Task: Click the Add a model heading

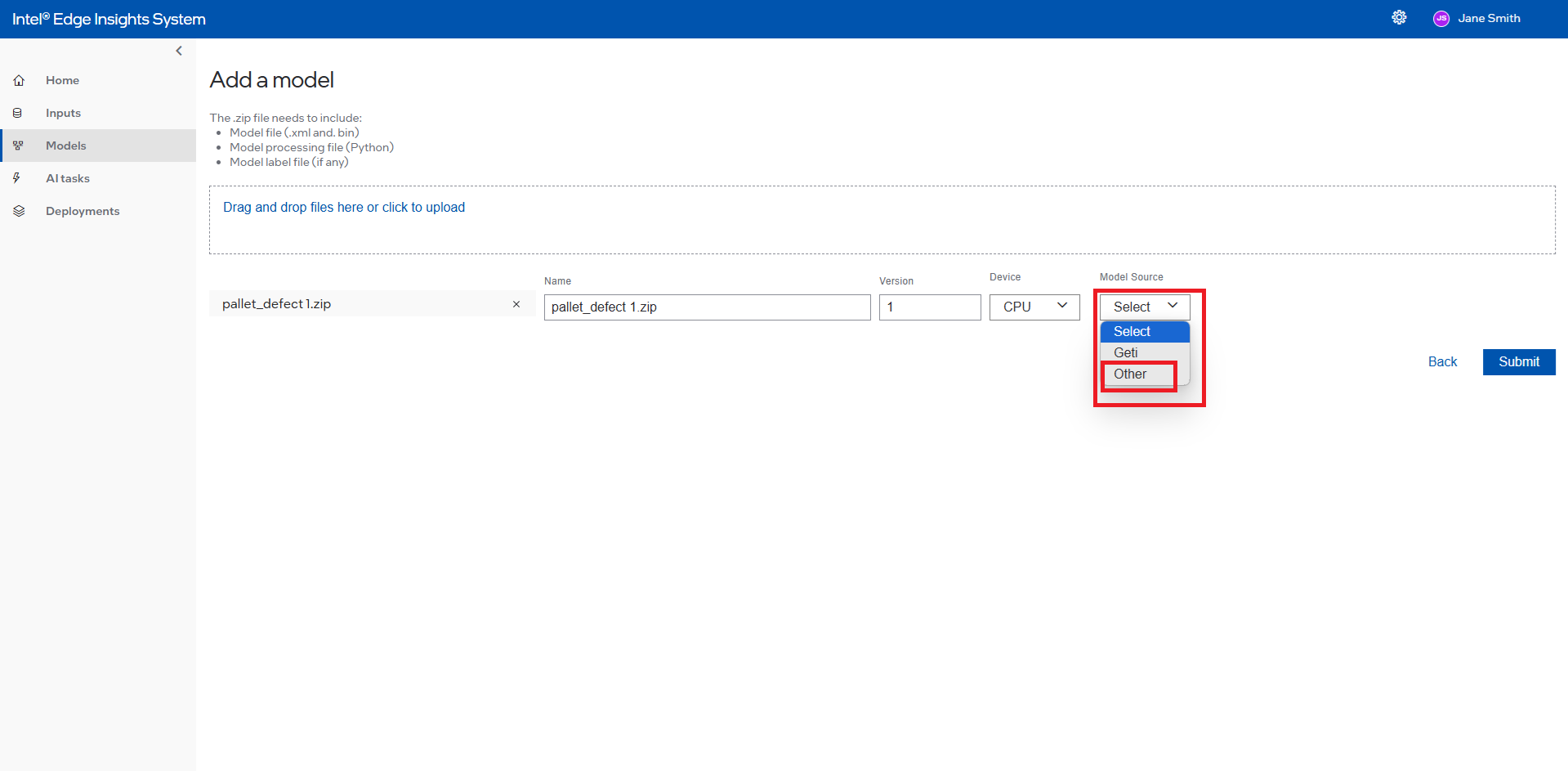Action: click(272, 80)
